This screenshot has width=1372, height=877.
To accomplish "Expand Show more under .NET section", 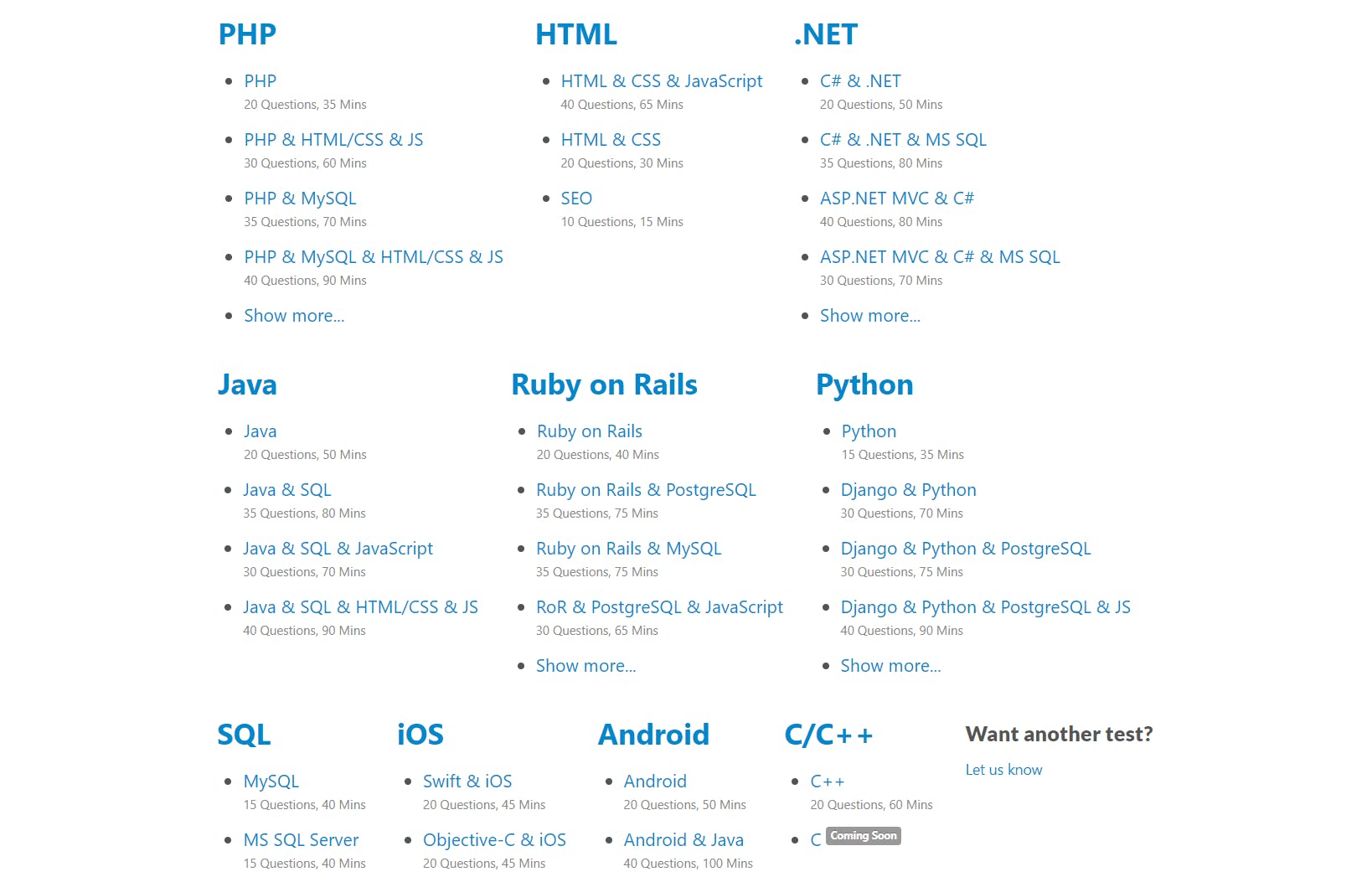I will [869, 316].
